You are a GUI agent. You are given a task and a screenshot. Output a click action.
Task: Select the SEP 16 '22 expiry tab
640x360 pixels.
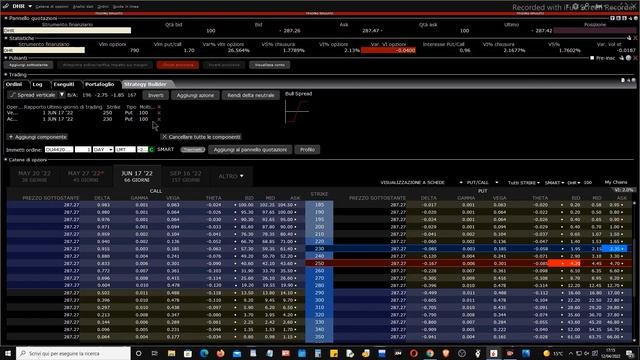186,176
